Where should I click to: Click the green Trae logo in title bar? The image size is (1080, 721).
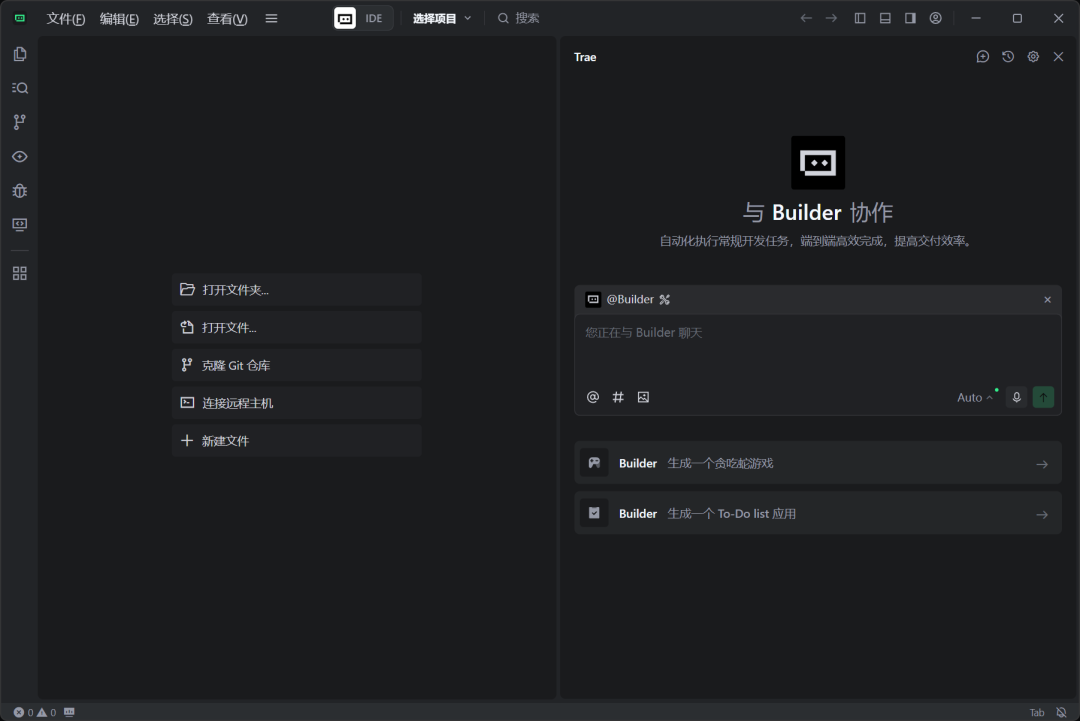(20, 18)
